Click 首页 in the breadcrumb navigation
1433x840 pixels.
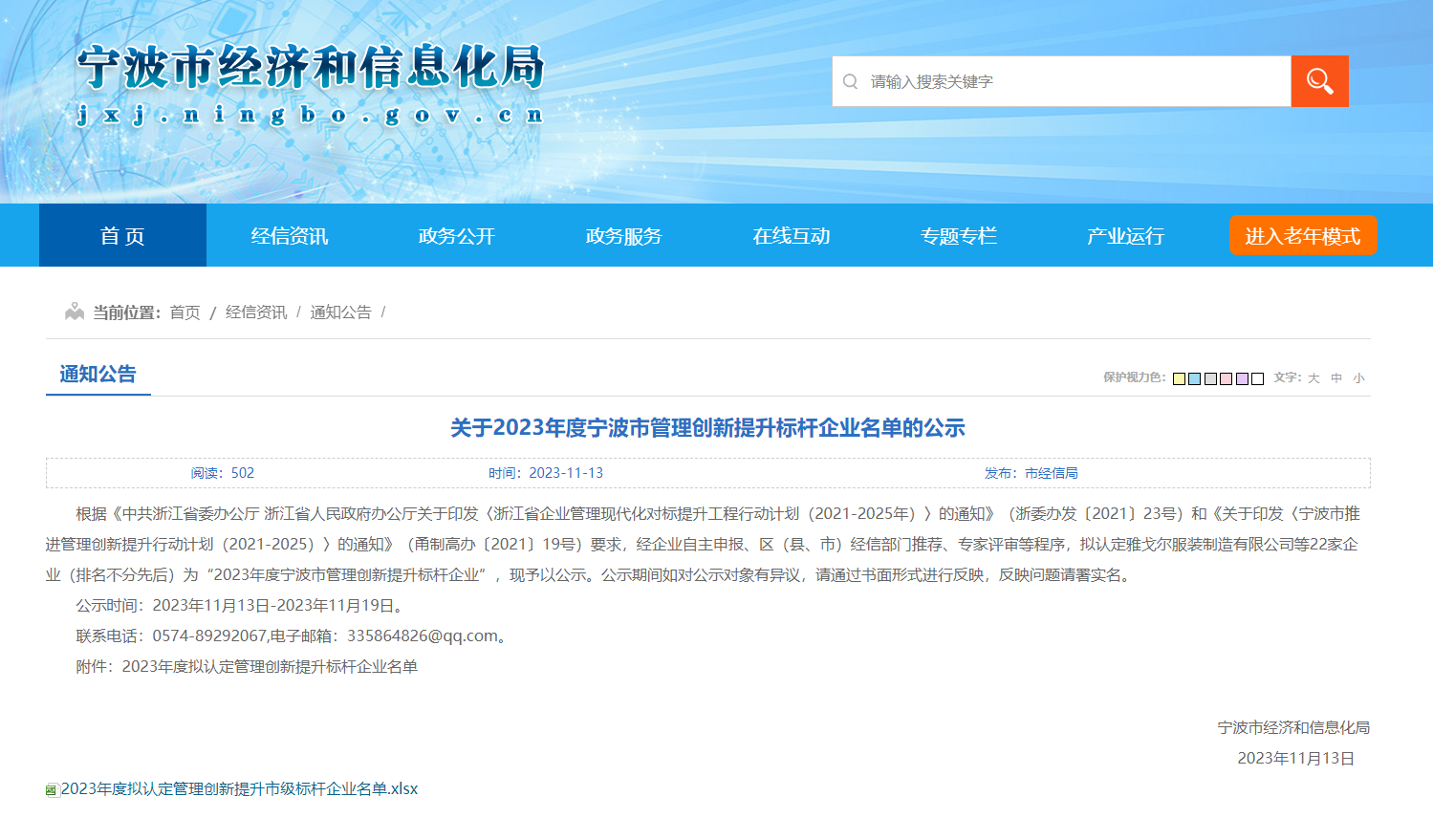coord(184,311)
